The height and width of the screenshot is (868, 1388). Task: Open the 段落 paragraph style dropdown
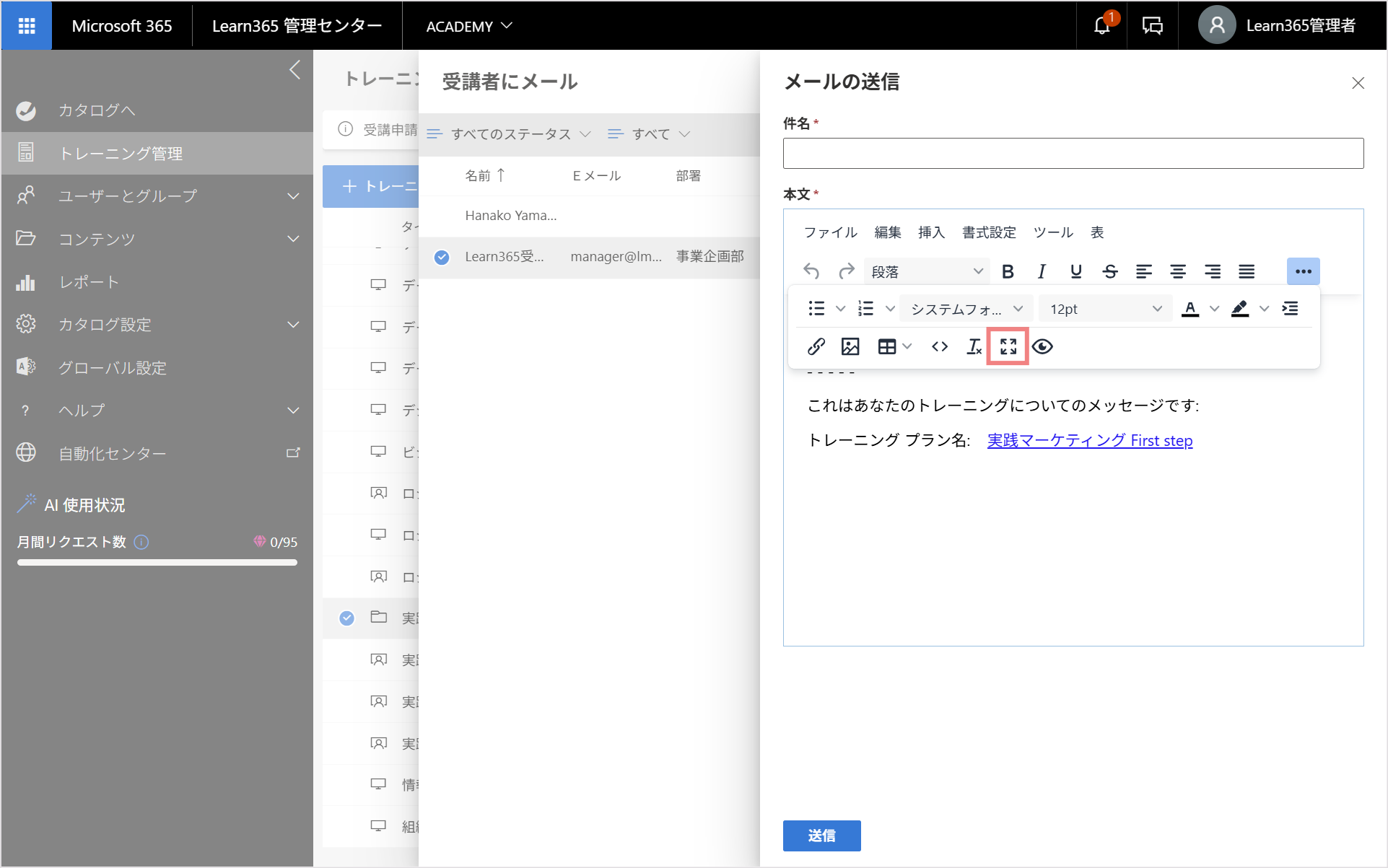pos(927,271)
